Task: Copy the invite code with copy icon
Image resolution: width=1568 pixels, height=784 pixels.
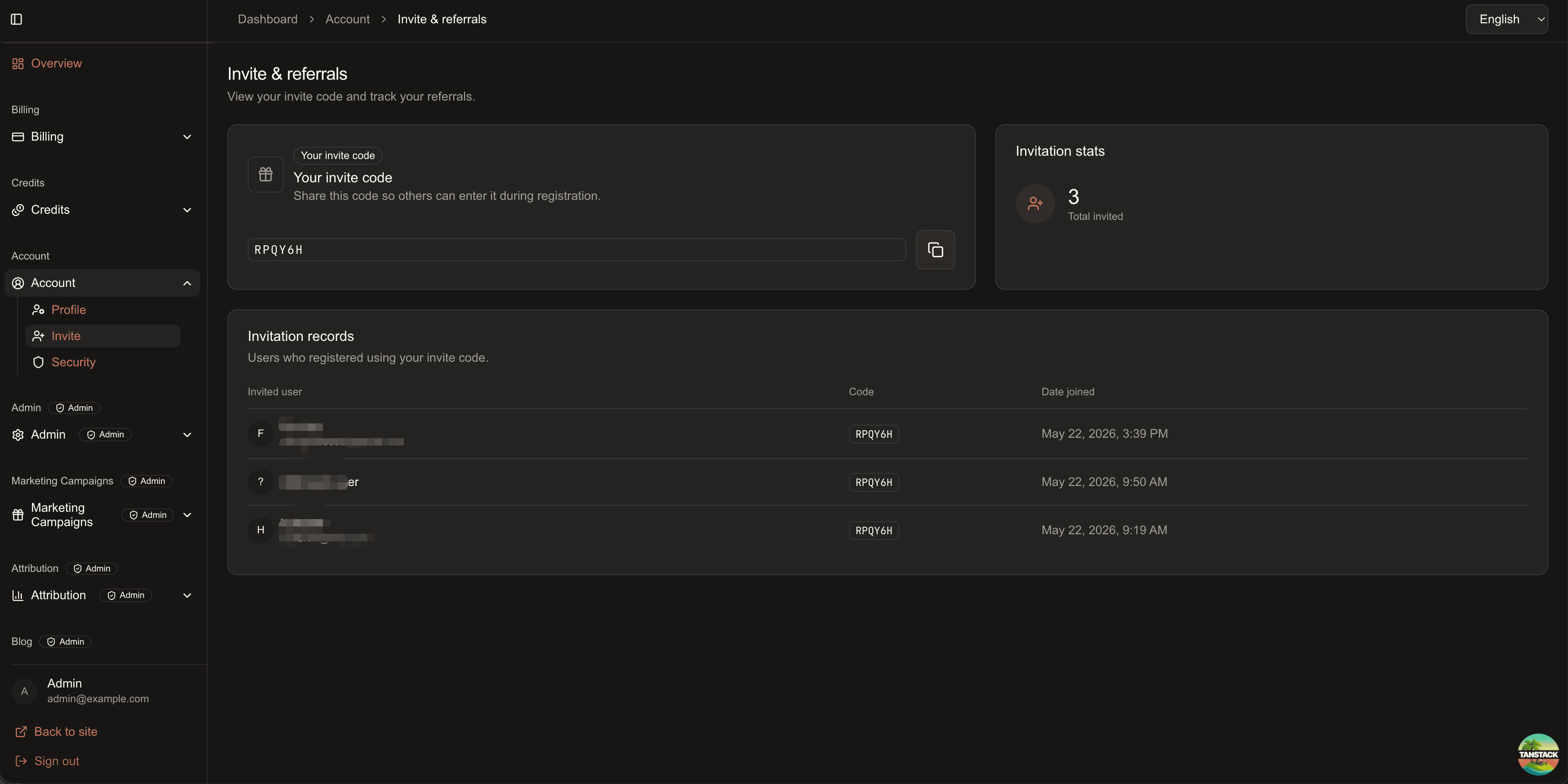Action: pyautogui.click(x=935, y=250)
